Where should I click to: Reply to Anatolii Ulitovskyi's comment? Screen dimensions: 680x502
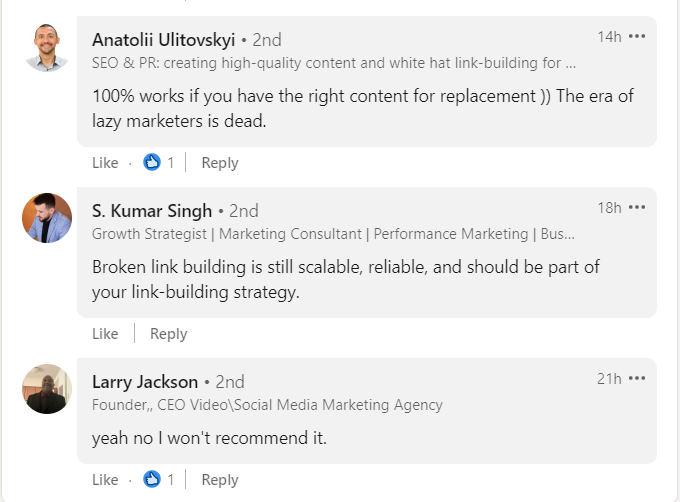coord(220,163)
